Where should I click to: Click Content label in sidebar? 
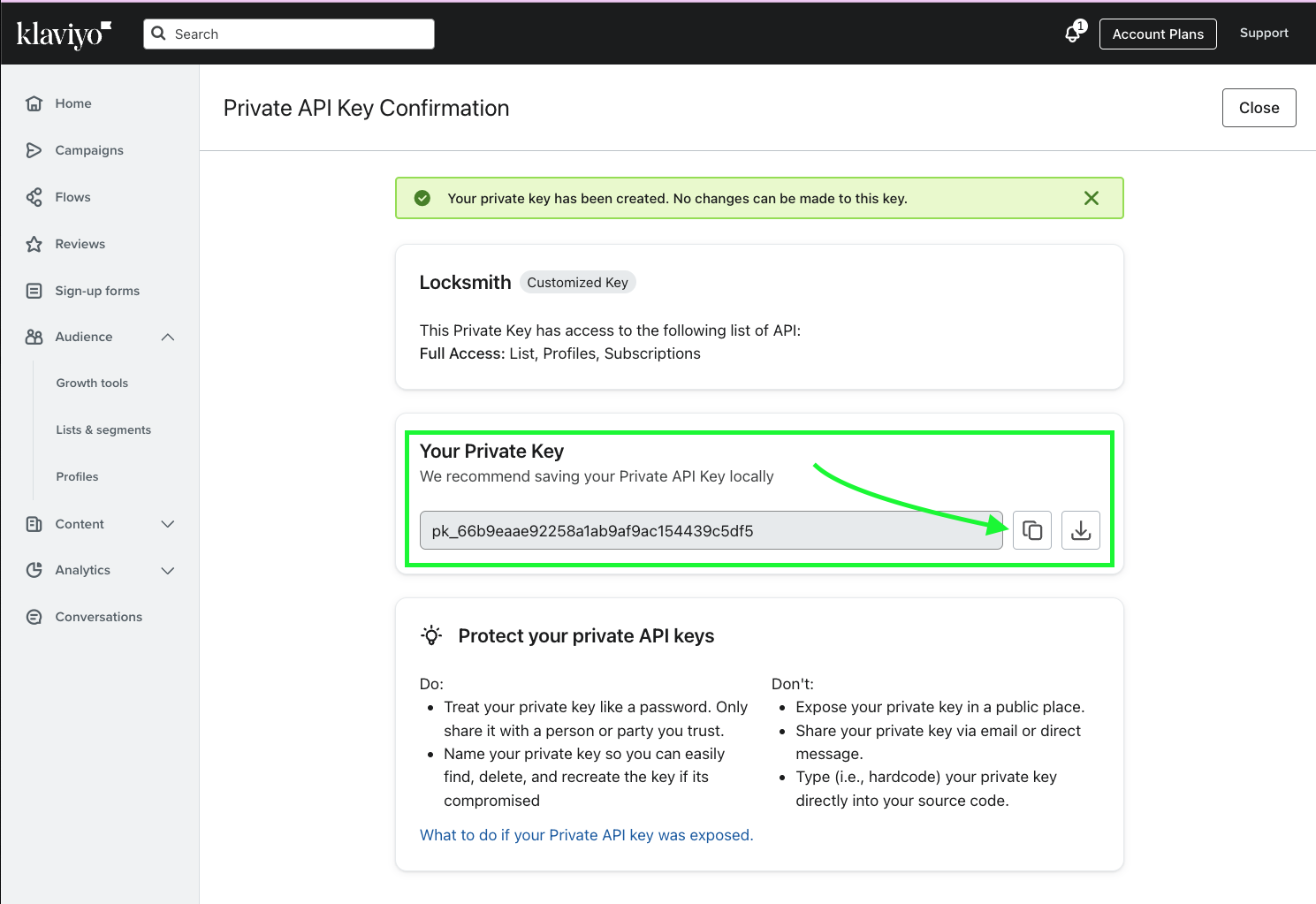(80, 524)
